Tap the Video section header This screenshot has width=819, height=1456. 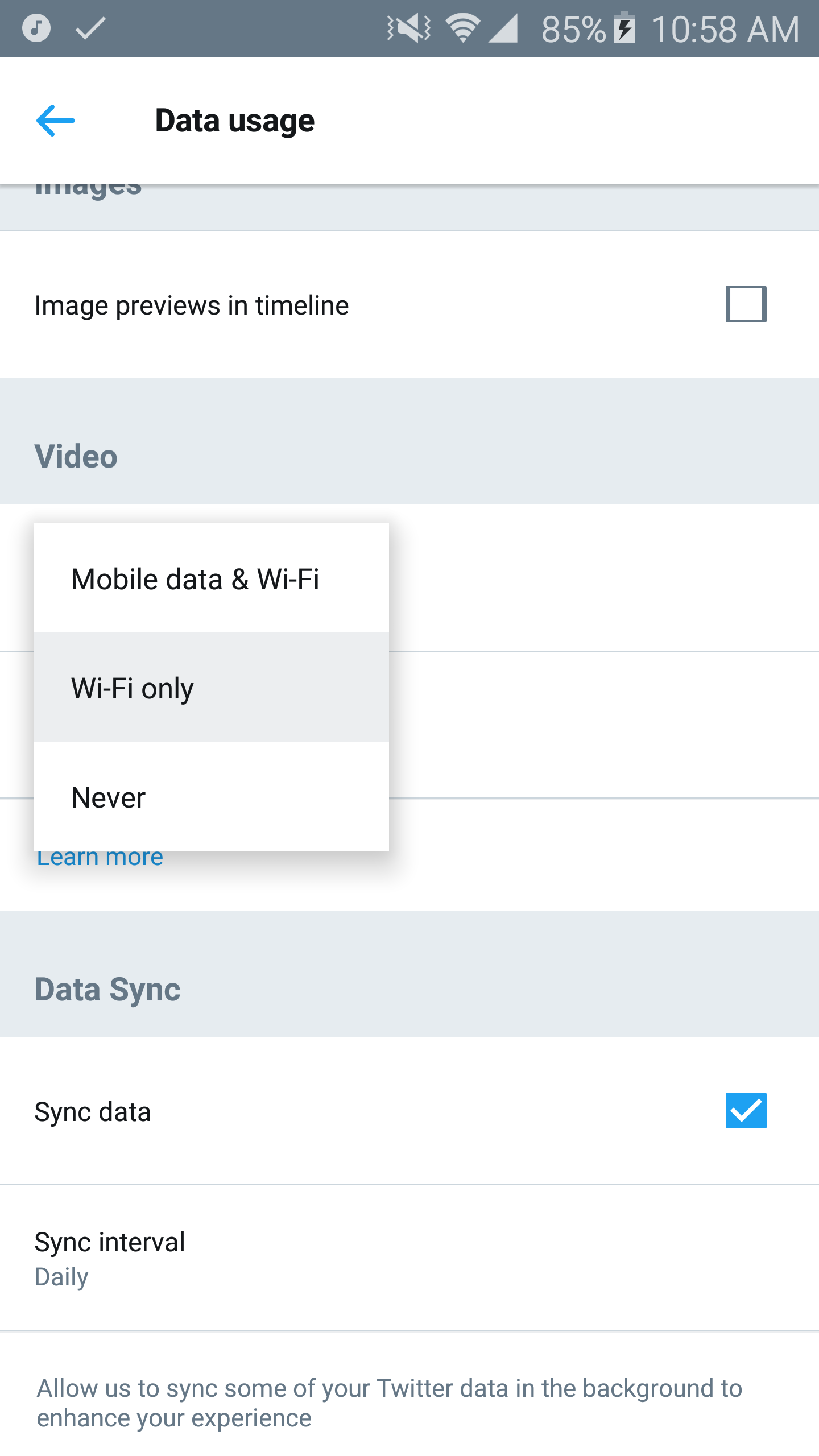pyautogui.click(x=76, y=456)
